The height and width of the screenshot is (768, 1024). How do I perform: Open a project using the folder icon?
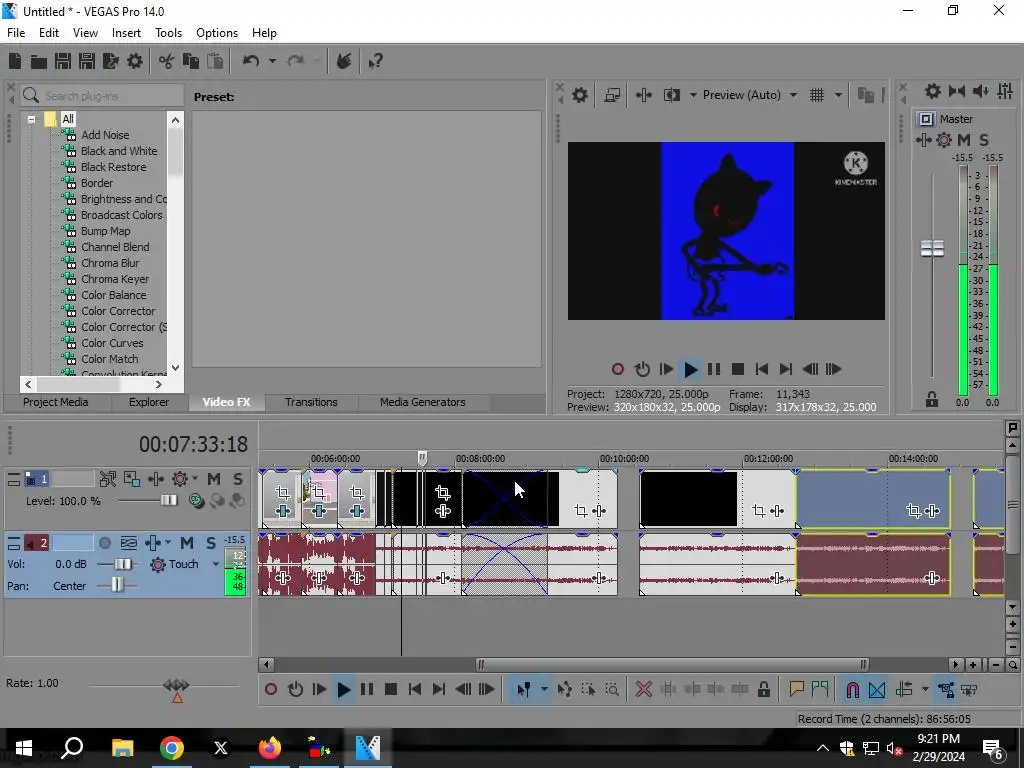pyautogui.click(x=39, y=61)
